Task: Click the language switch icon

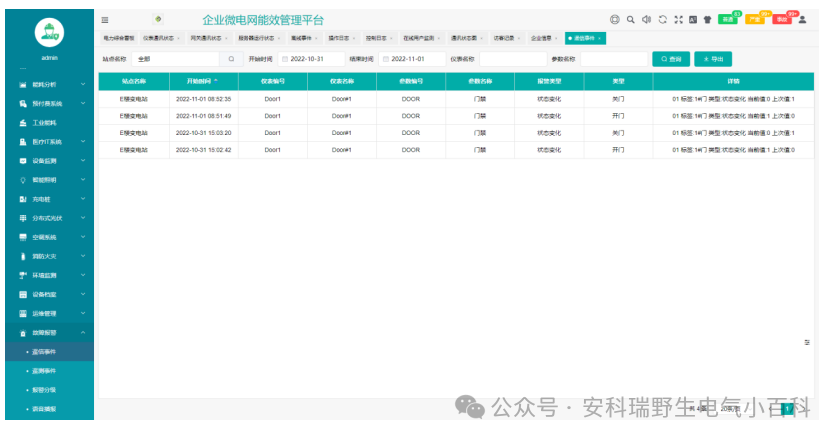Action: [693, 20]
